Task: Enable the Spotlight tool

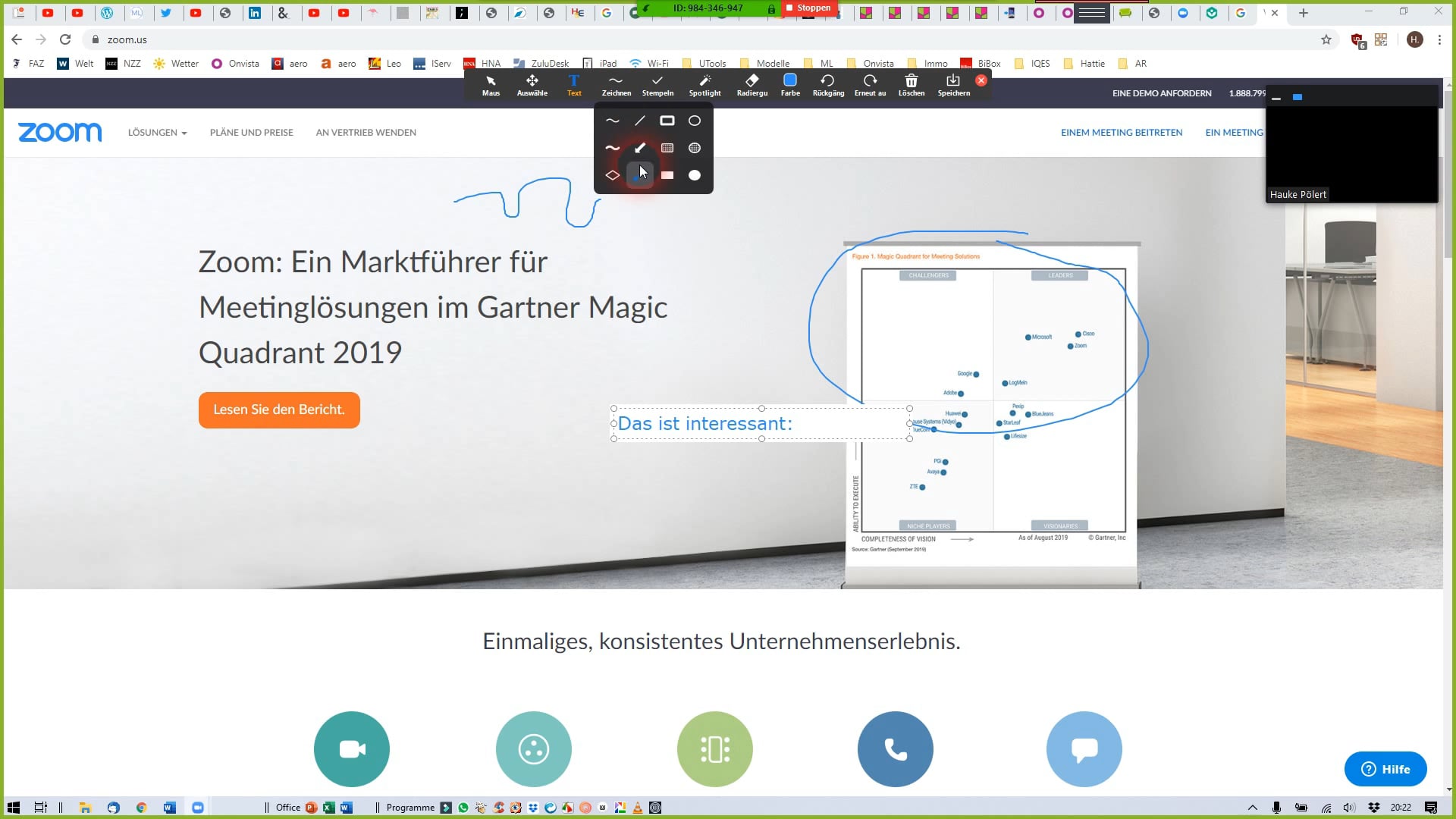Action: point(704,85)
